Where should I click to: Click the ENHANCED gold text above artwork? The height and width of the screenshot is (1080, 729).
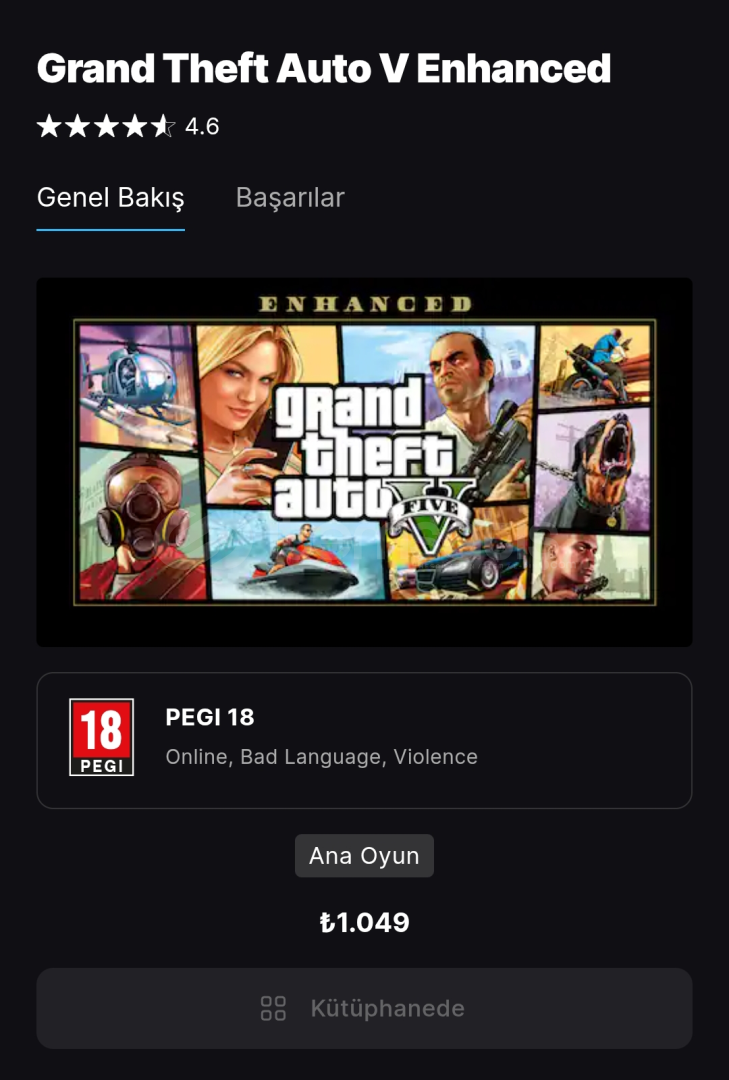(364, 304)
